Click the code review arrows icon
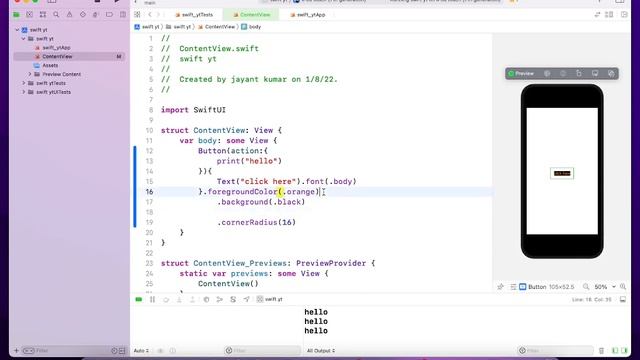640x360 pixels. click(x=597, y=15)
